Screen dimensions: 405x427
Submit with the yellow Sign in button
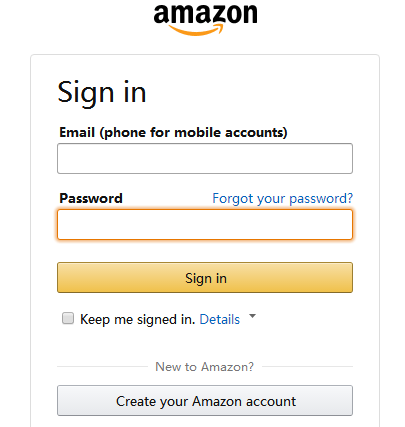[x=205, y=277]
